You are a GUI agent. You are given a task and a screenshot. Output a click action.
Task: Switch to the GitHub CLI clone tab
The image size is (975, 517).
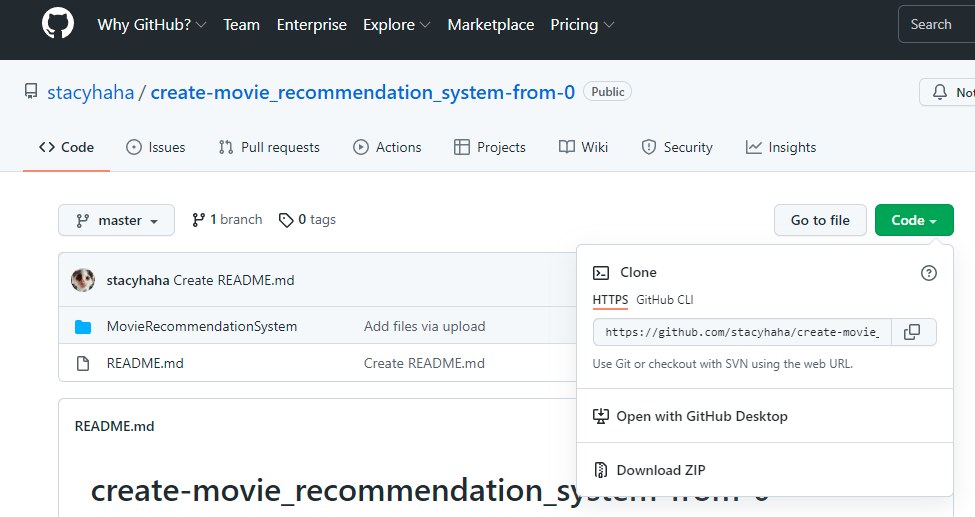pos(665,300)
